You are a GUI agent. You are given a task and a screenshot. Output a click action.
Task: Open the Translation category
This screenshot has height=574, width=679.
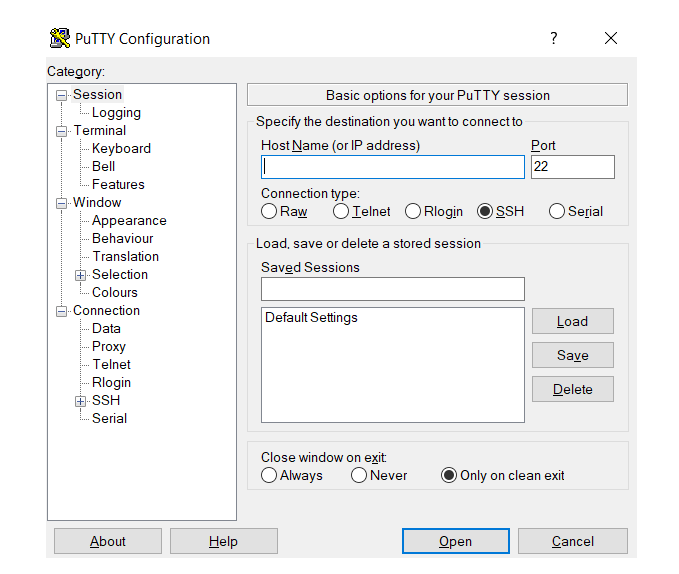coord(126,256)
